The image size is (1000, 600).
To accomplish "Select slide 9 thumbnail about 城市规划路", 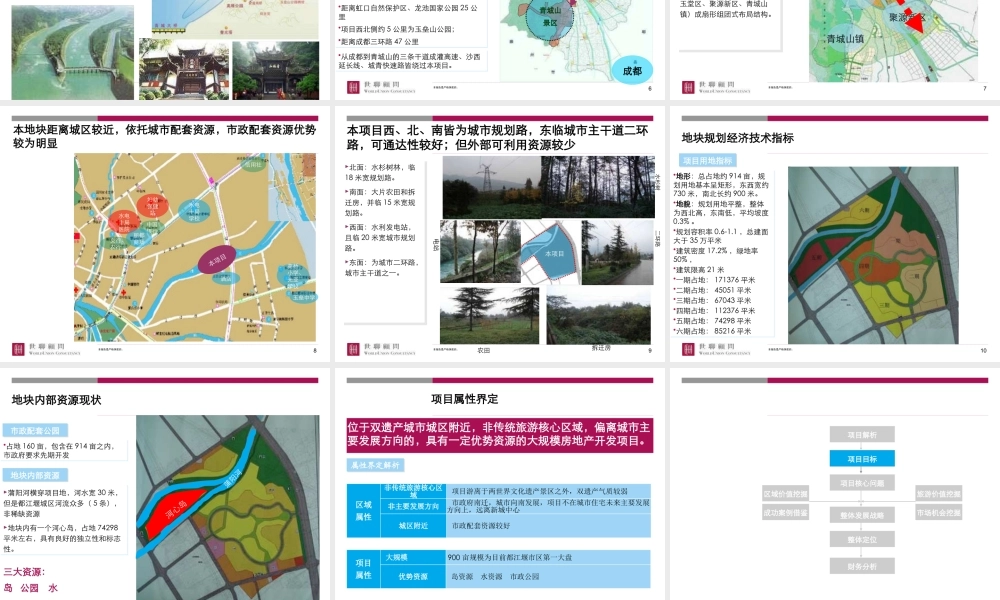I will [499, 234].
